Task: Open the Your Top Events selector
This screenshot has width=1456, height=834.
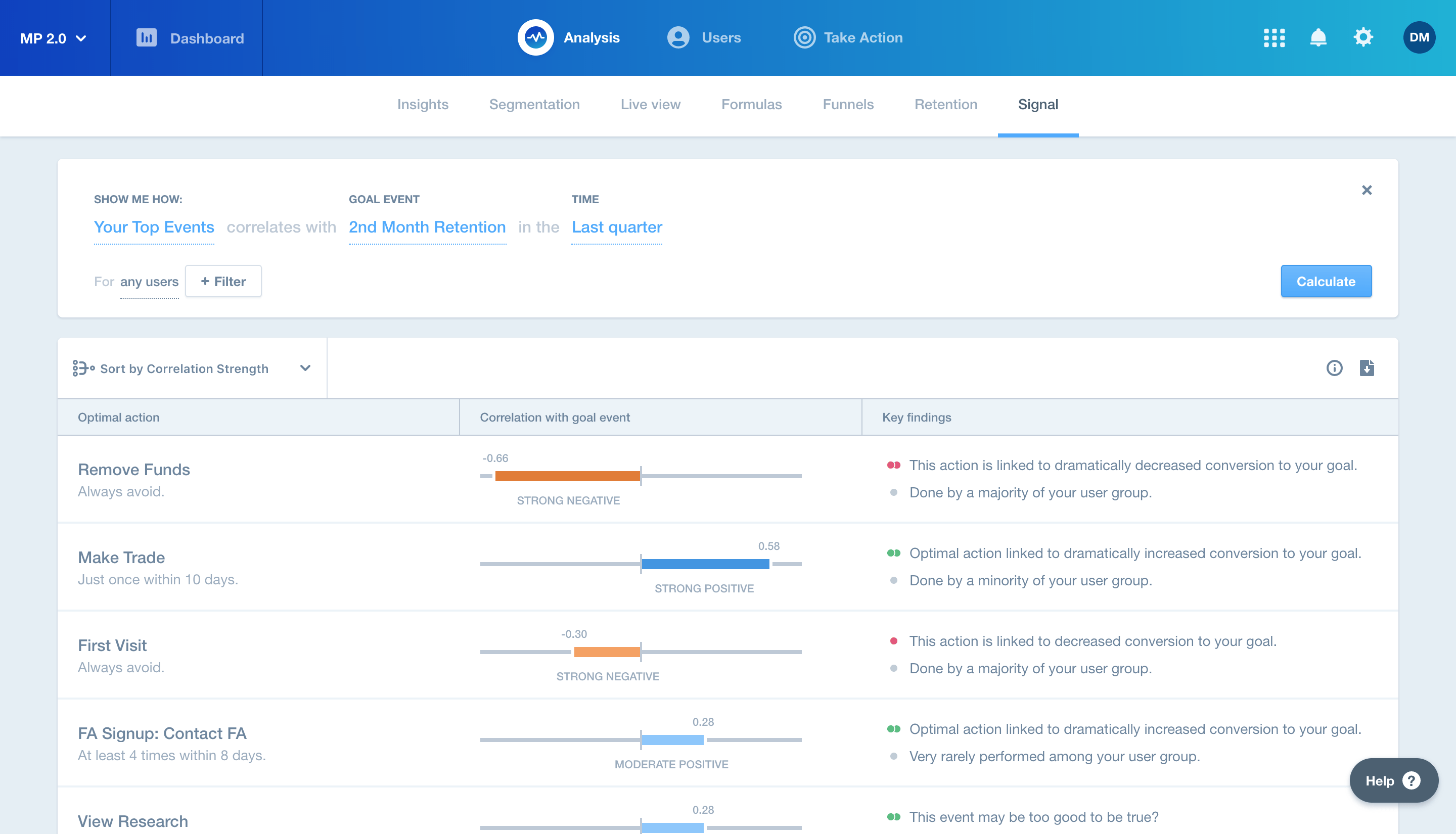Action: pyautogui.click(x=154, y=227)
